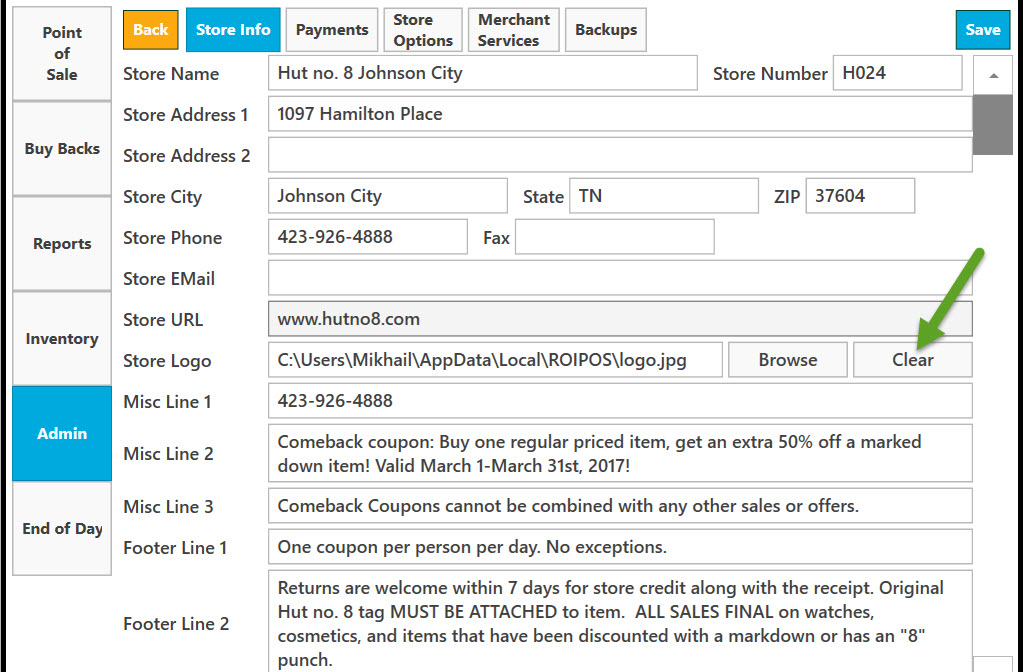Open End of Day section
The image size is (1023, 672).
click(x=62, y=528)
